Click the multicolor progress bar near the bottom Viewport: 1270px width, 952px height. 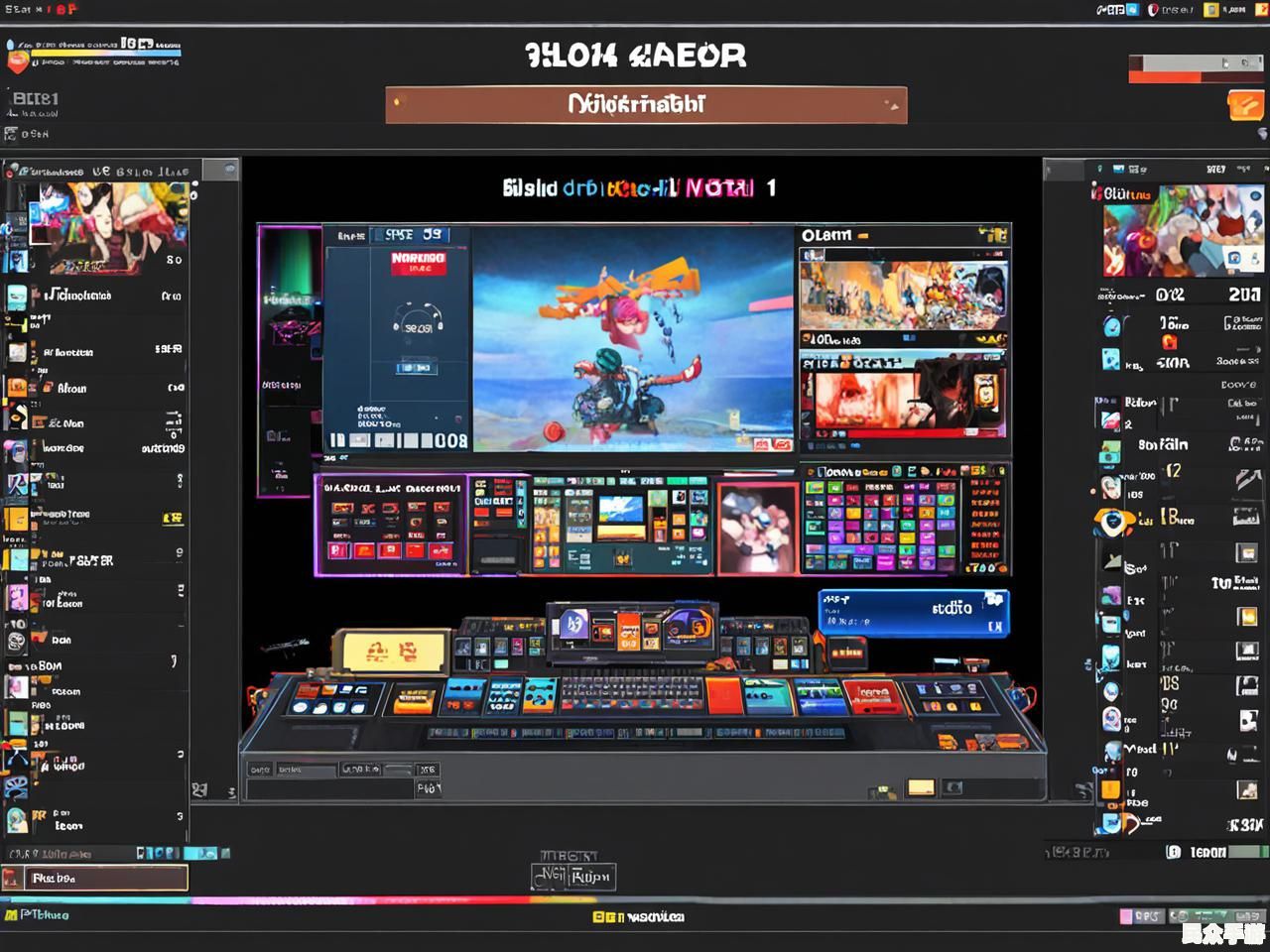coord(397,900)
